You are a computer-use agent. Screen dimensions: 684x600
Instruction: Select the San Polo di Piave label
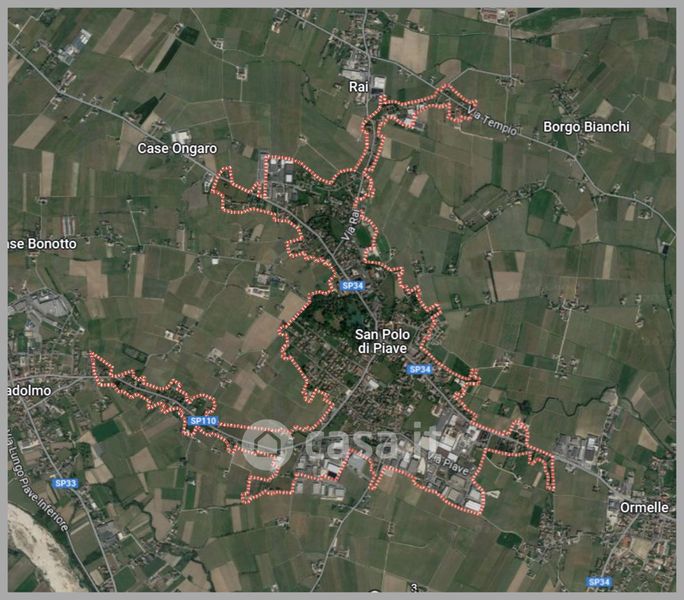(382, 341)
